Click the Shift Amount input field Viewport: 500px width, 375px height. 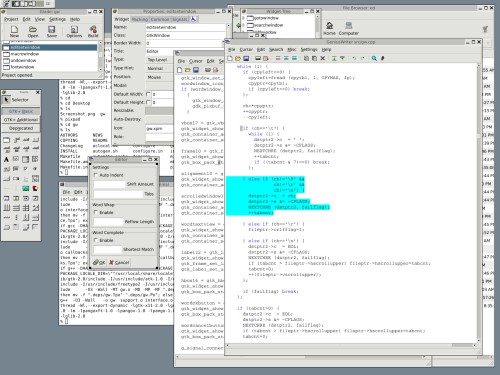(109, 184)
